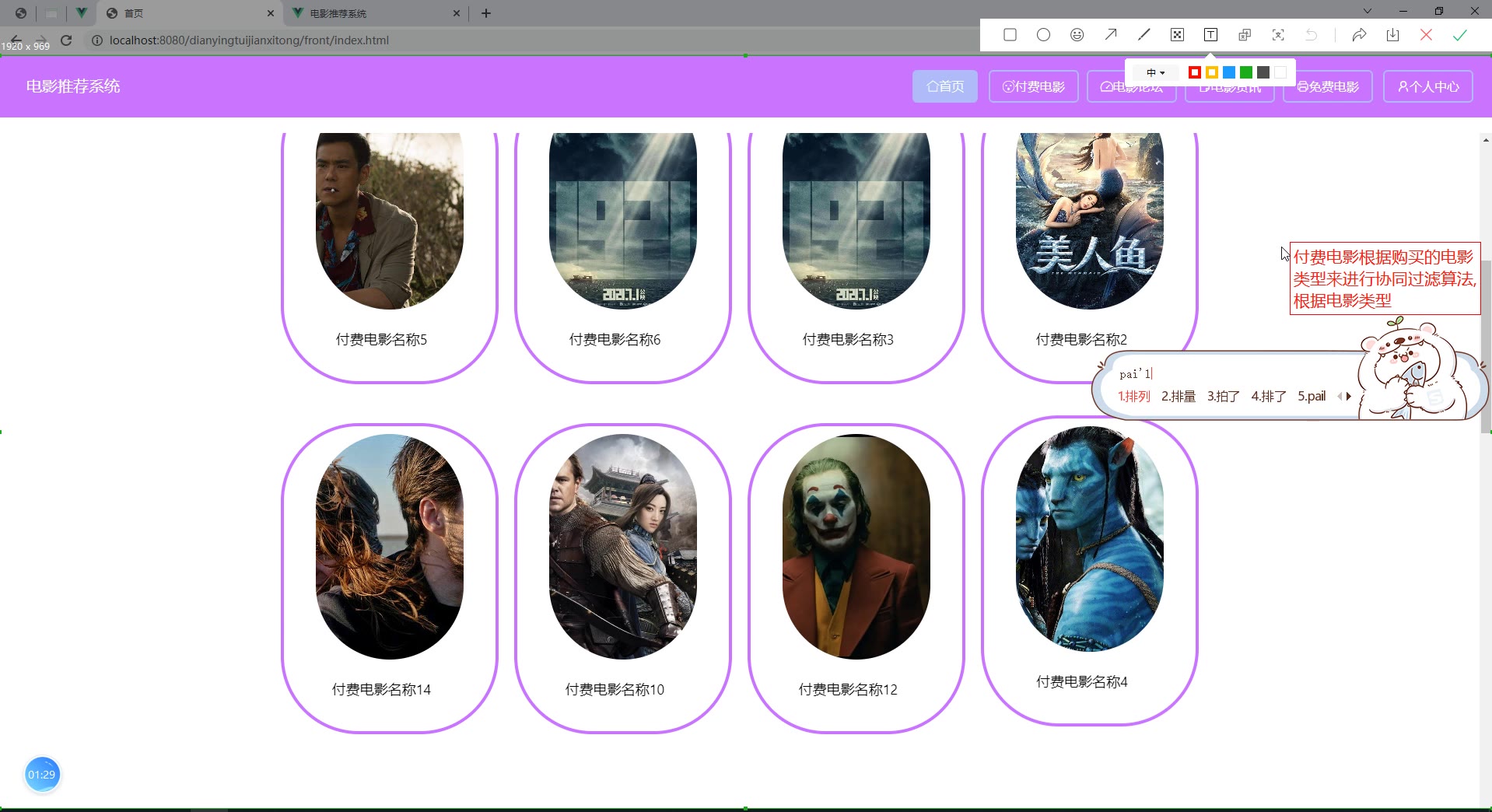Close the 首页 browser tab
Screen dimensions: 1492x812
pyautogui.click(x=270, y=13)
